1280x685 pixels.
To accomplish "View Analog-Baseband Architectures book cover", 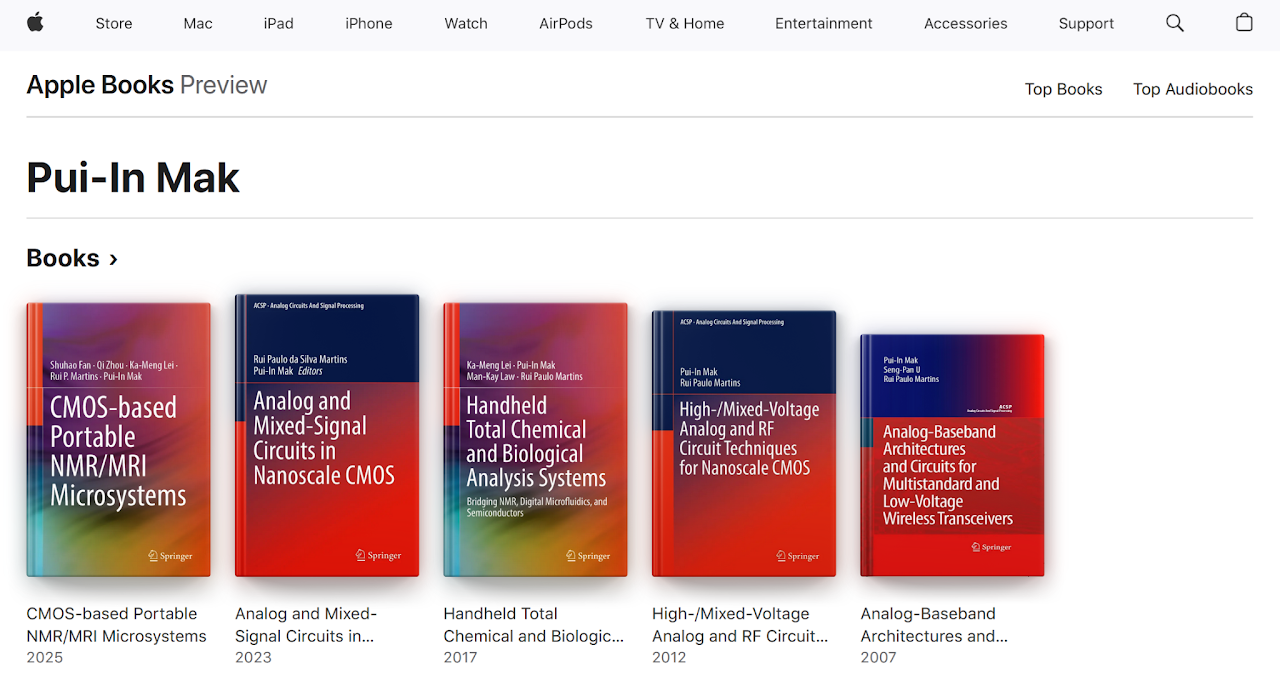I will tap(952, 455).
